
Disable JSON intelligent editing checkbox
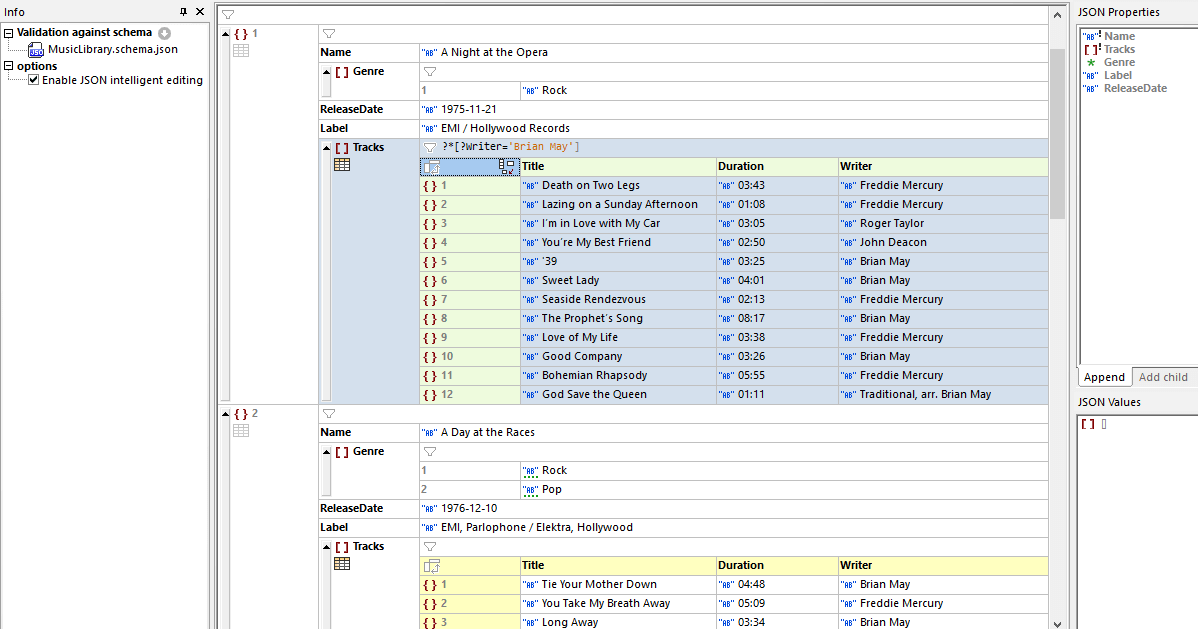[34, 80]
